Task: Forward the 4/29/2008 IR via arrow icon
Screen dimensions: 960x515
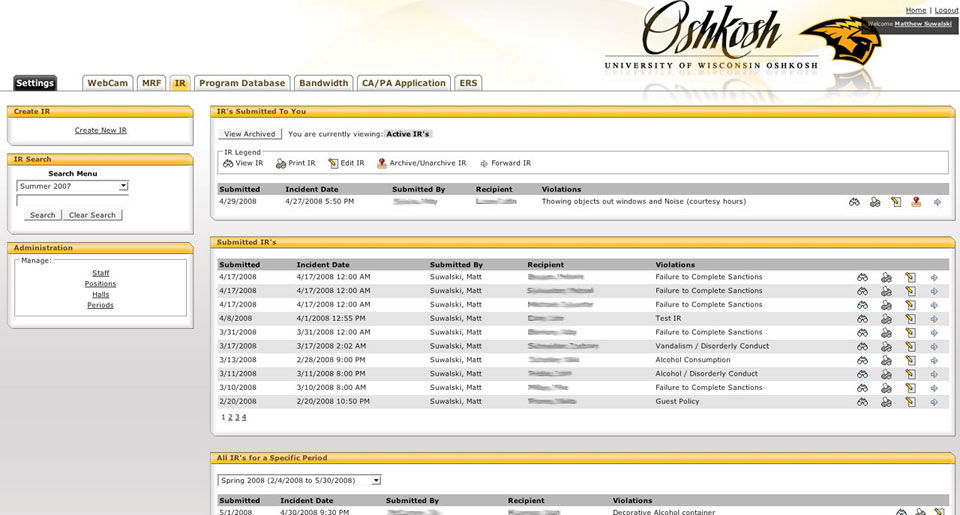Action: coord(937,202)
